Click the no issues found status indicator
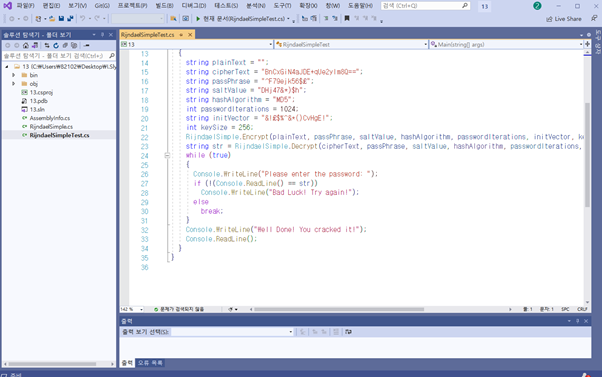The image size is (602, 377). click(x=179, y=309)
